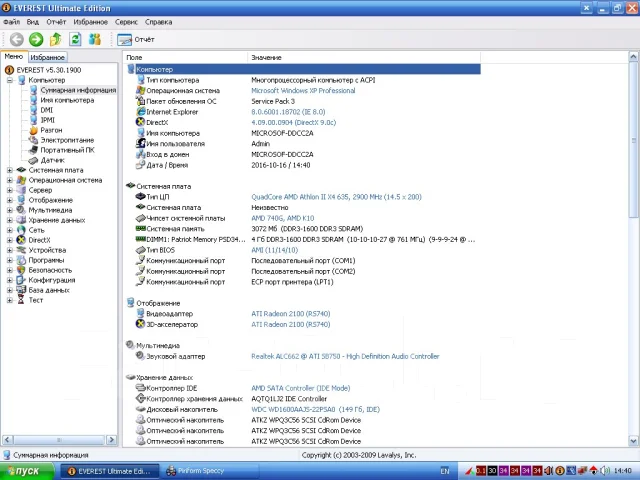Select Разгон flame icon in tree

click(33, 130)
